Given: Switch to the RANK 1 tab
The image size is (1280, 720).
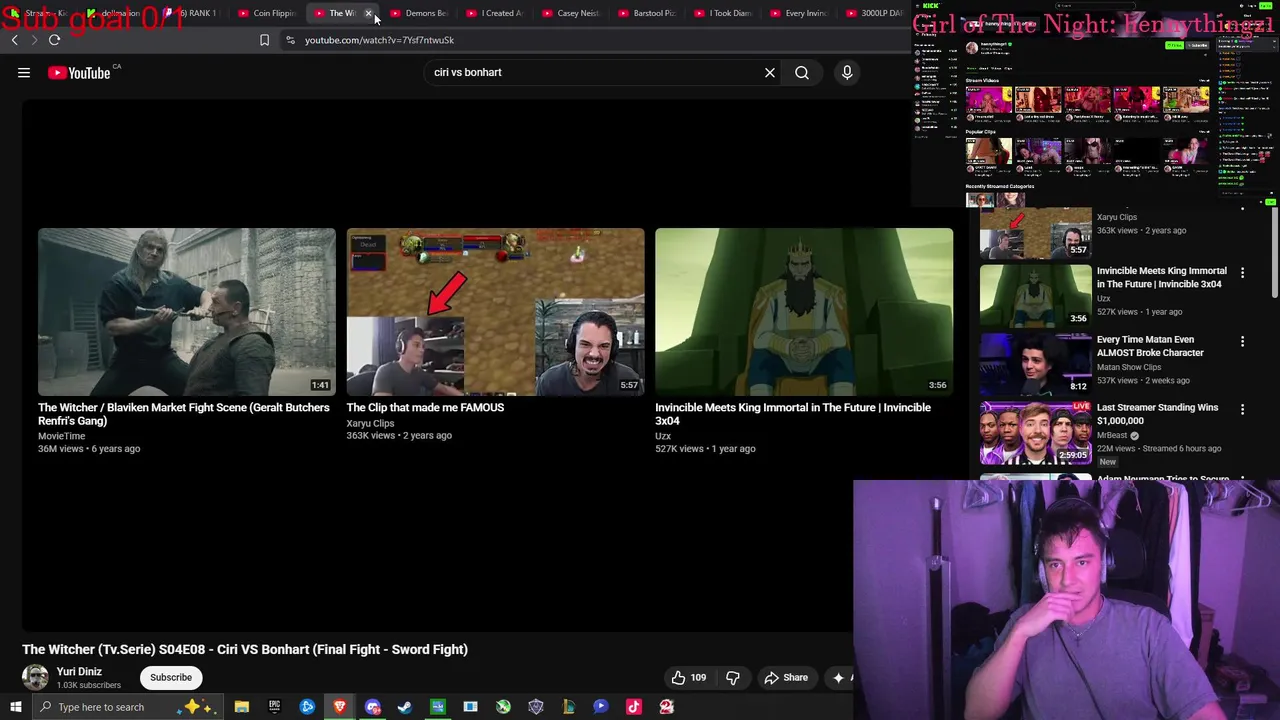Looking at the screenshot, I should point(190,13).
